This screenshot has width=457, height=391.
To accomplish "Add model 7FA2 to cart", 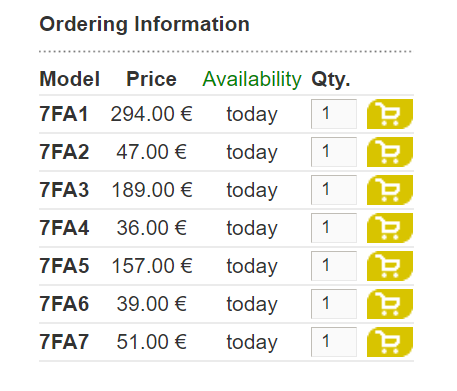I will 390,152.
